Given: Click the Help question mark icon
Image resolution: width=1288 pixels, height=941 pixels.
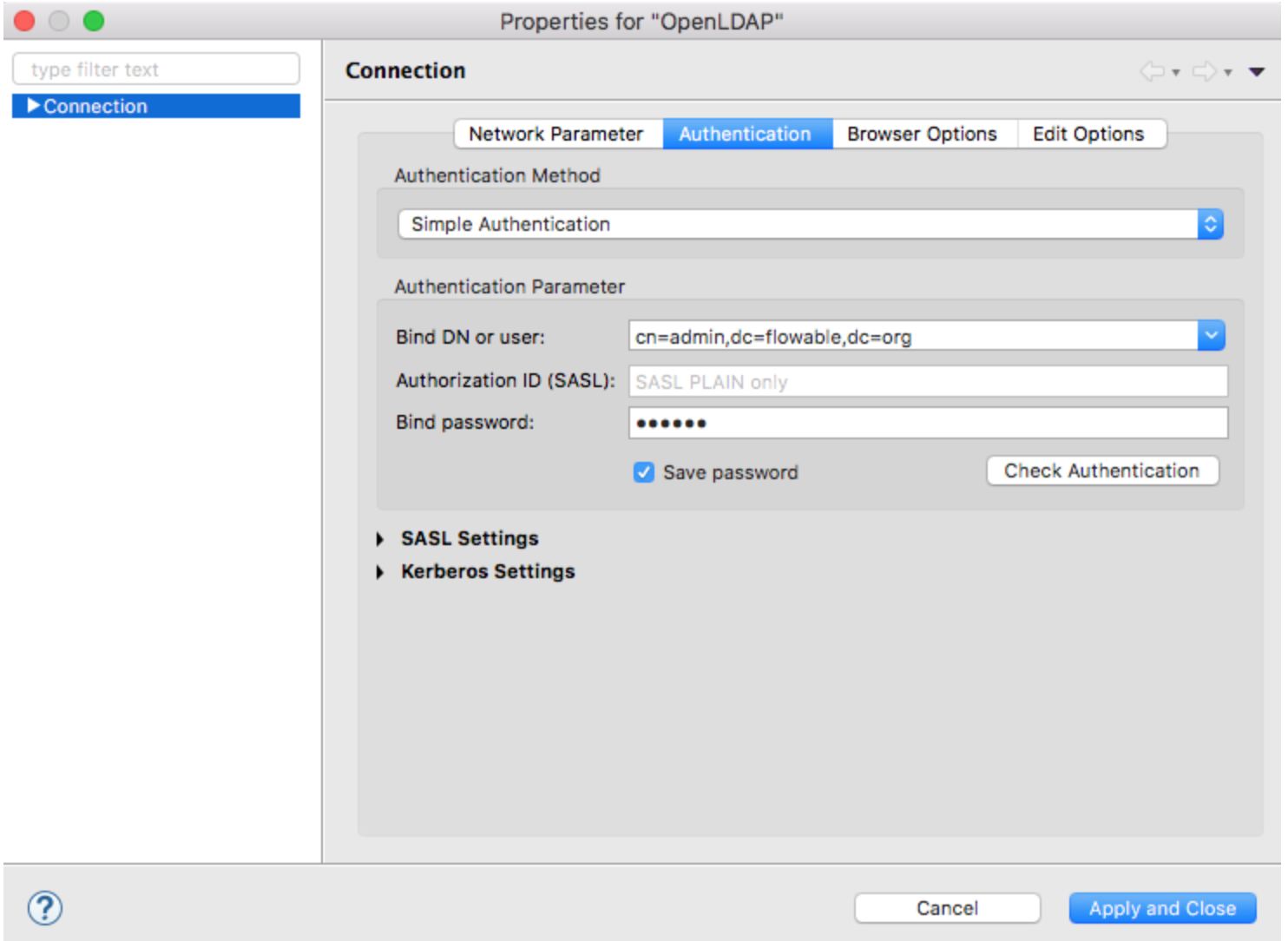Looking at the screenshot, I should point(43,908).
